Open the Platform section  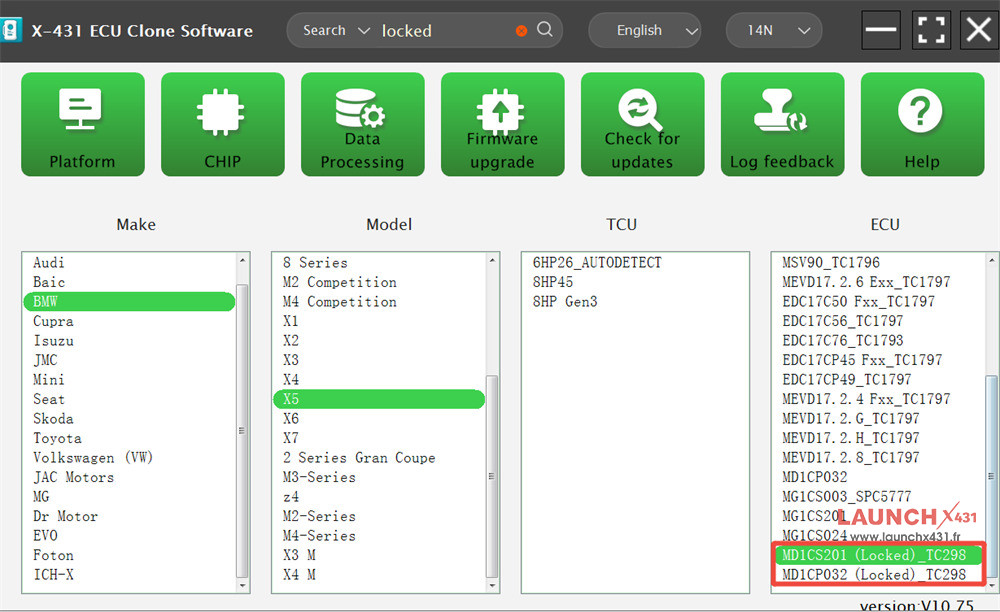[83, 124]
